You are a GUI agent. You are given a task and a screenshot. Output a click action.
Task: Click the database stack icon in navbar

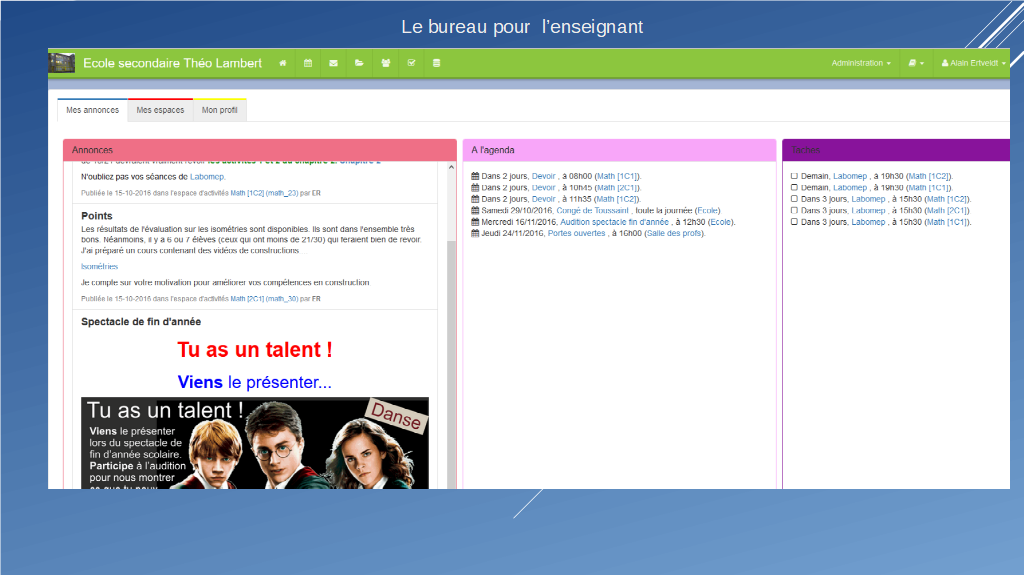(436, 63)
